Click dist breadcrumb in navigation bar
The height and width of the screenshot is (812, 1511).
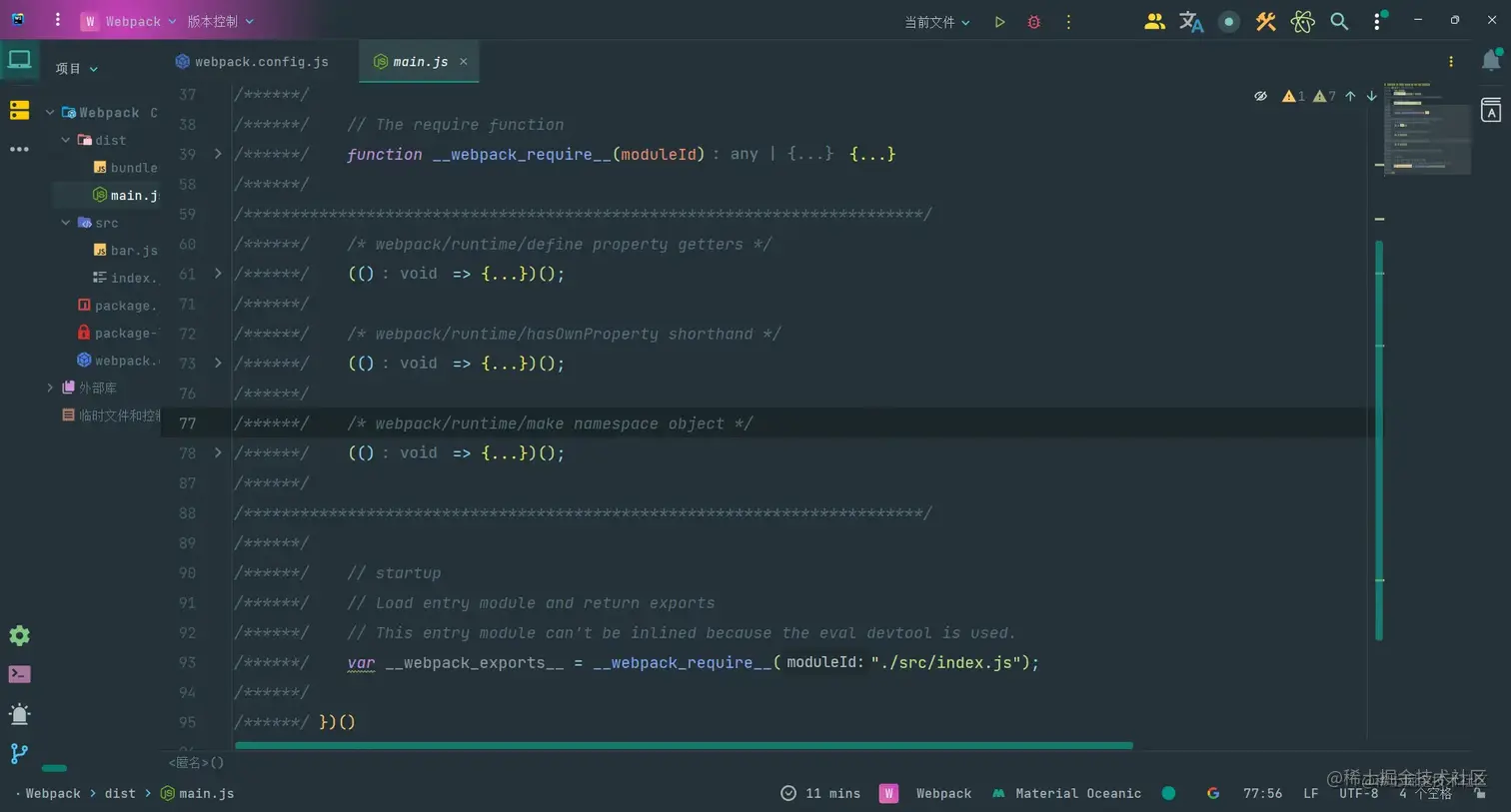[x=120, y=793]
